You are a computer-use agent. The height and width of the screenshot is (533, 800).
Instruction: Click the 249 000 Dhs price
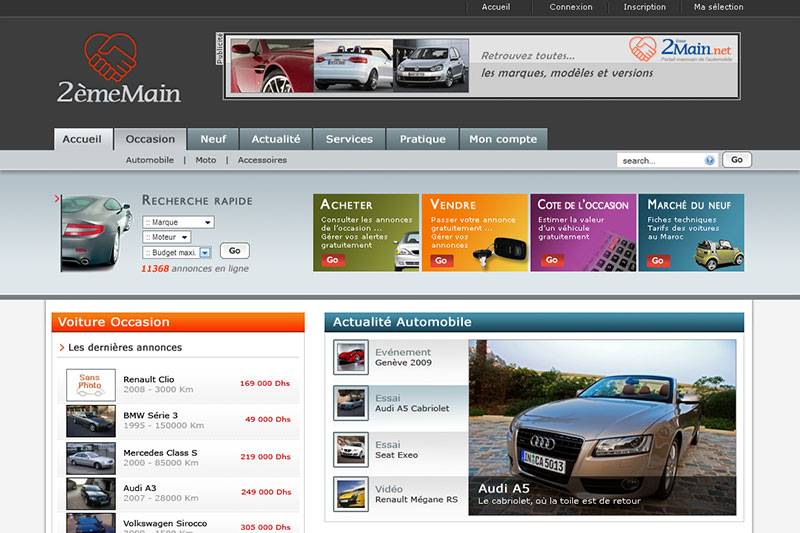(266, 492)
